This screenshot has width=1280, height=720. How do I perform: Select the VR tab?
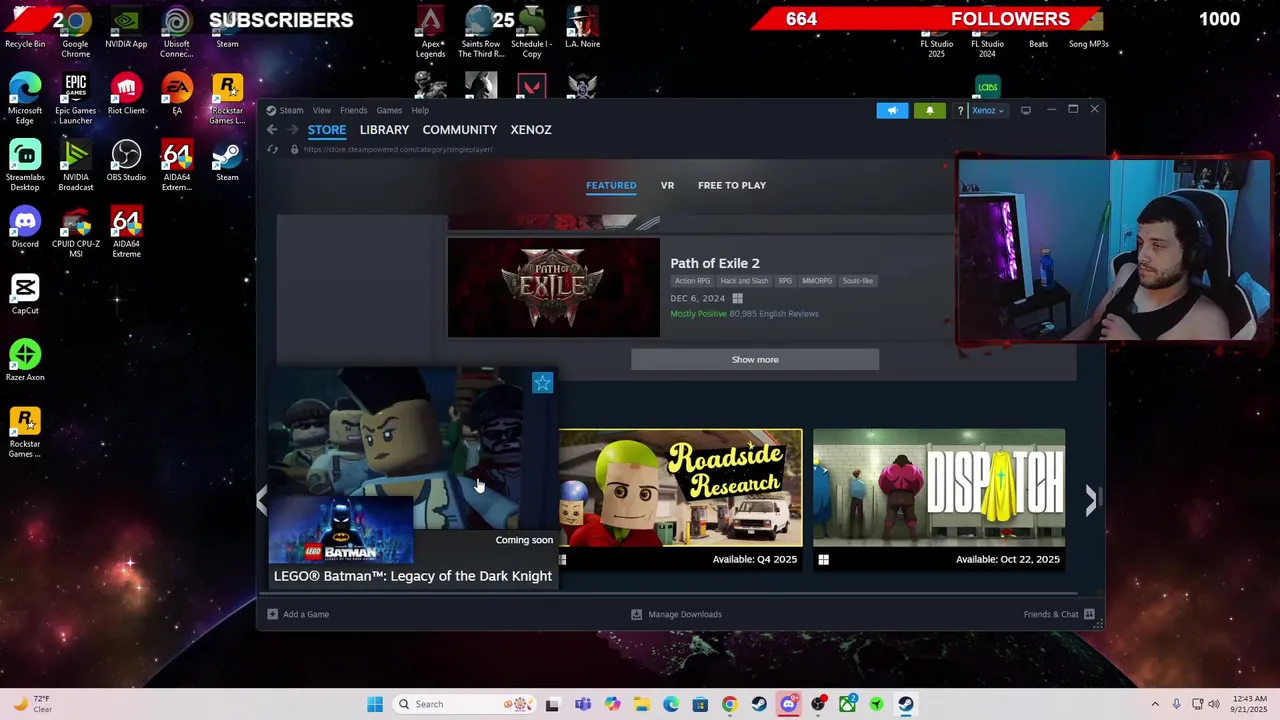coord(667,185)
